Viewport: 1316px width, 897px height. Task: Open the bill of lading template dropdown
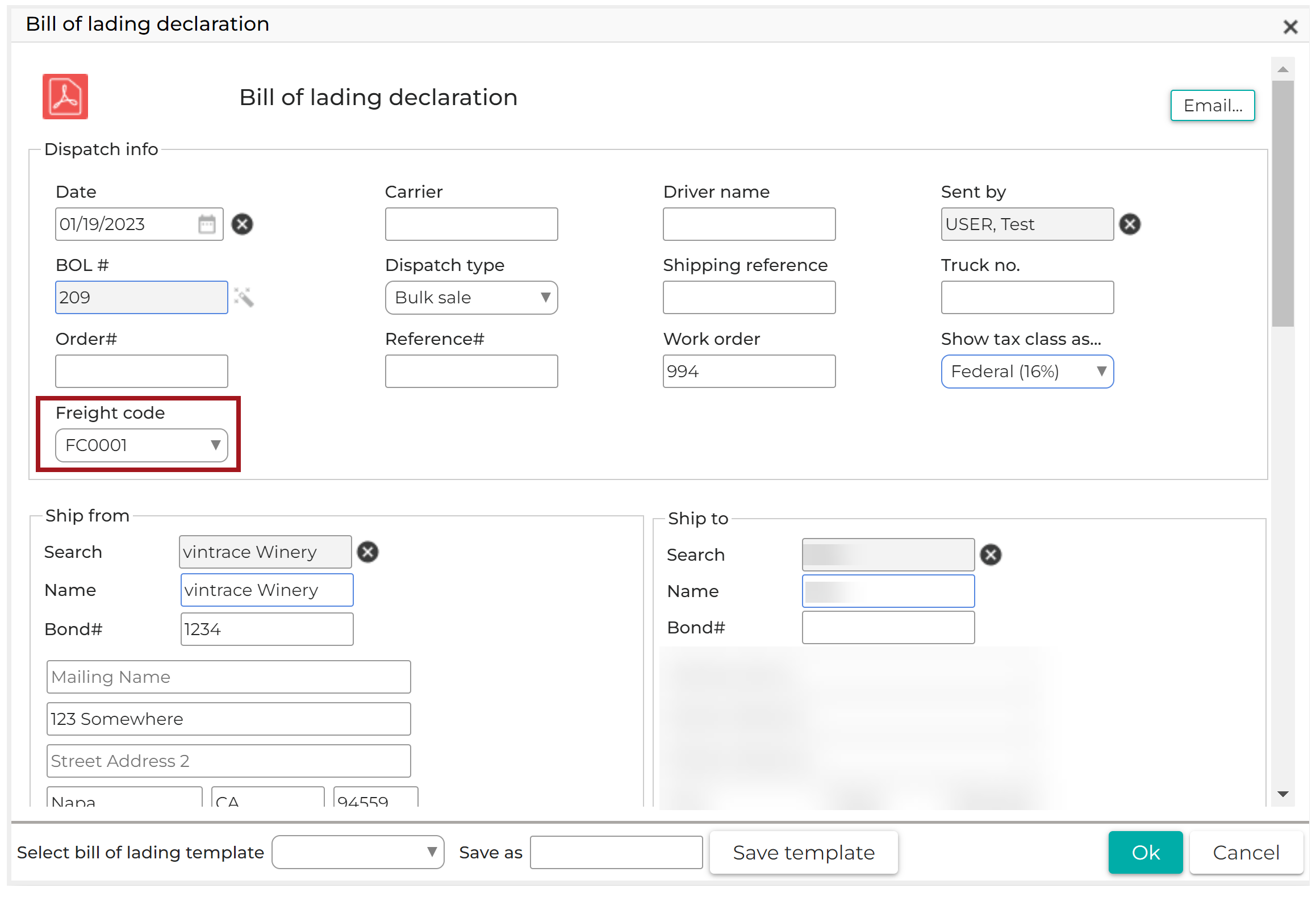point(358,852)
